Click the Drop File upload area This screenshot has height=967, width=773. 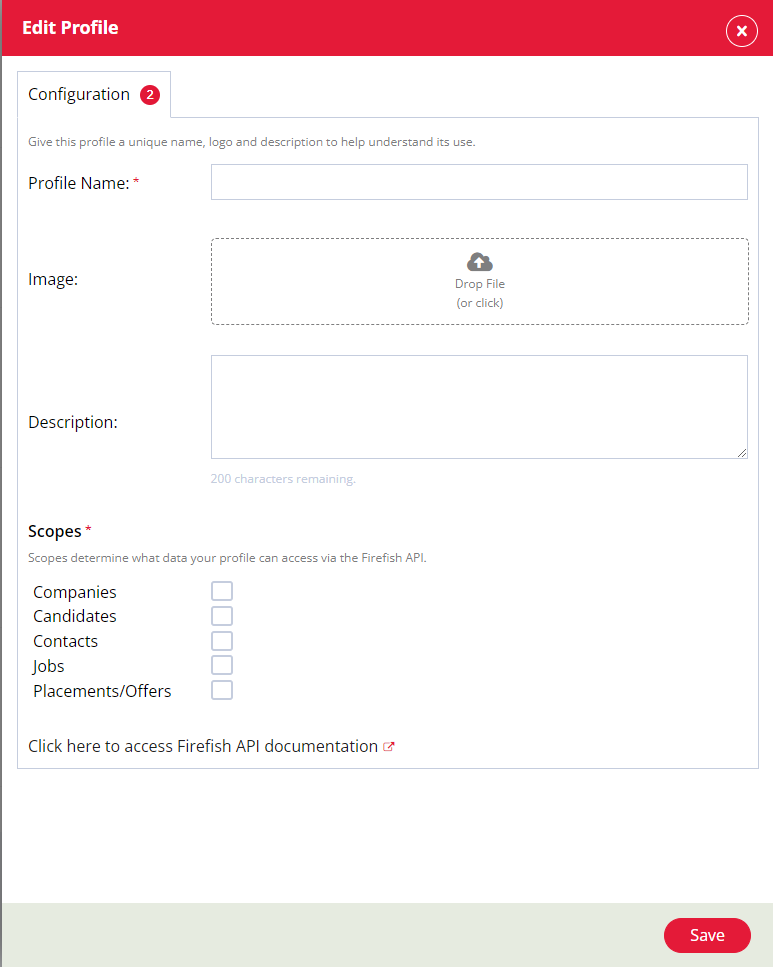click(479, 281)
